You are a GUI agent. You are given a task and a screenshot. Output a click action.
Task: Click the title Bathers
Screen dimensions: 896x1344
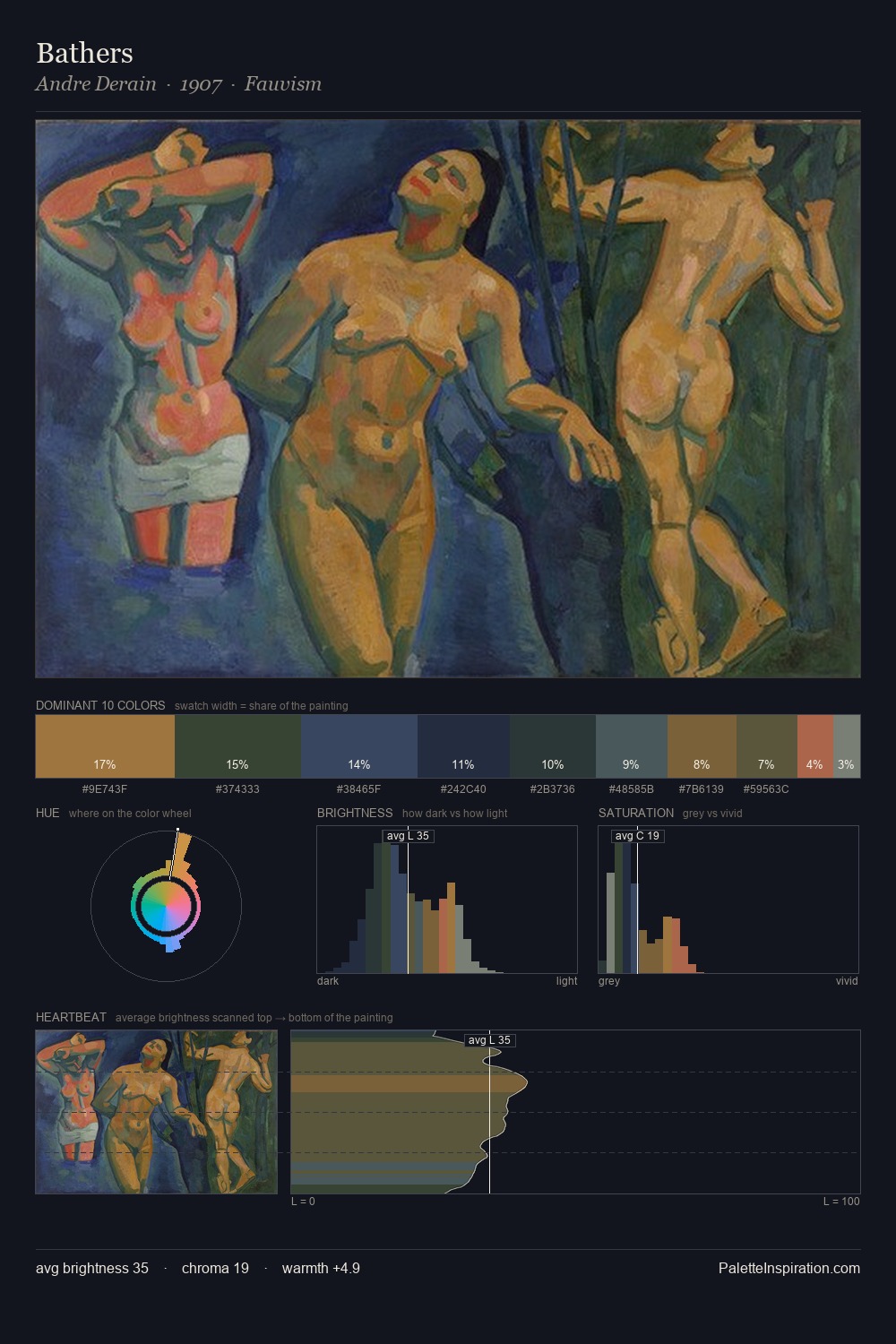tap(84, 53)
